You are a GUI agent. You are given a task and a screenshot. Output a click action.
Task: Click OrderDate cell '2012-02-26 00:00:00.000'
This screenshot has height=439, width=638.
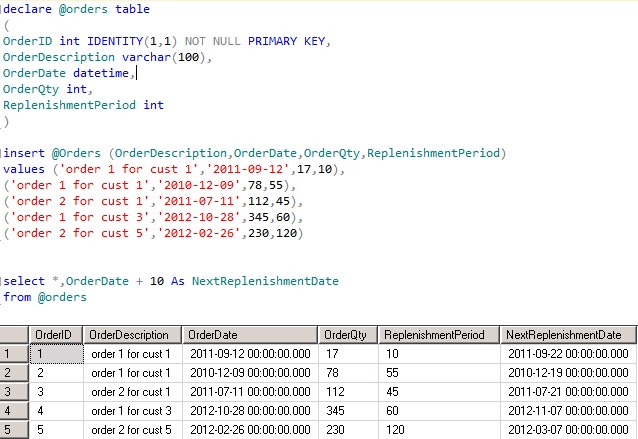point(250,430)
